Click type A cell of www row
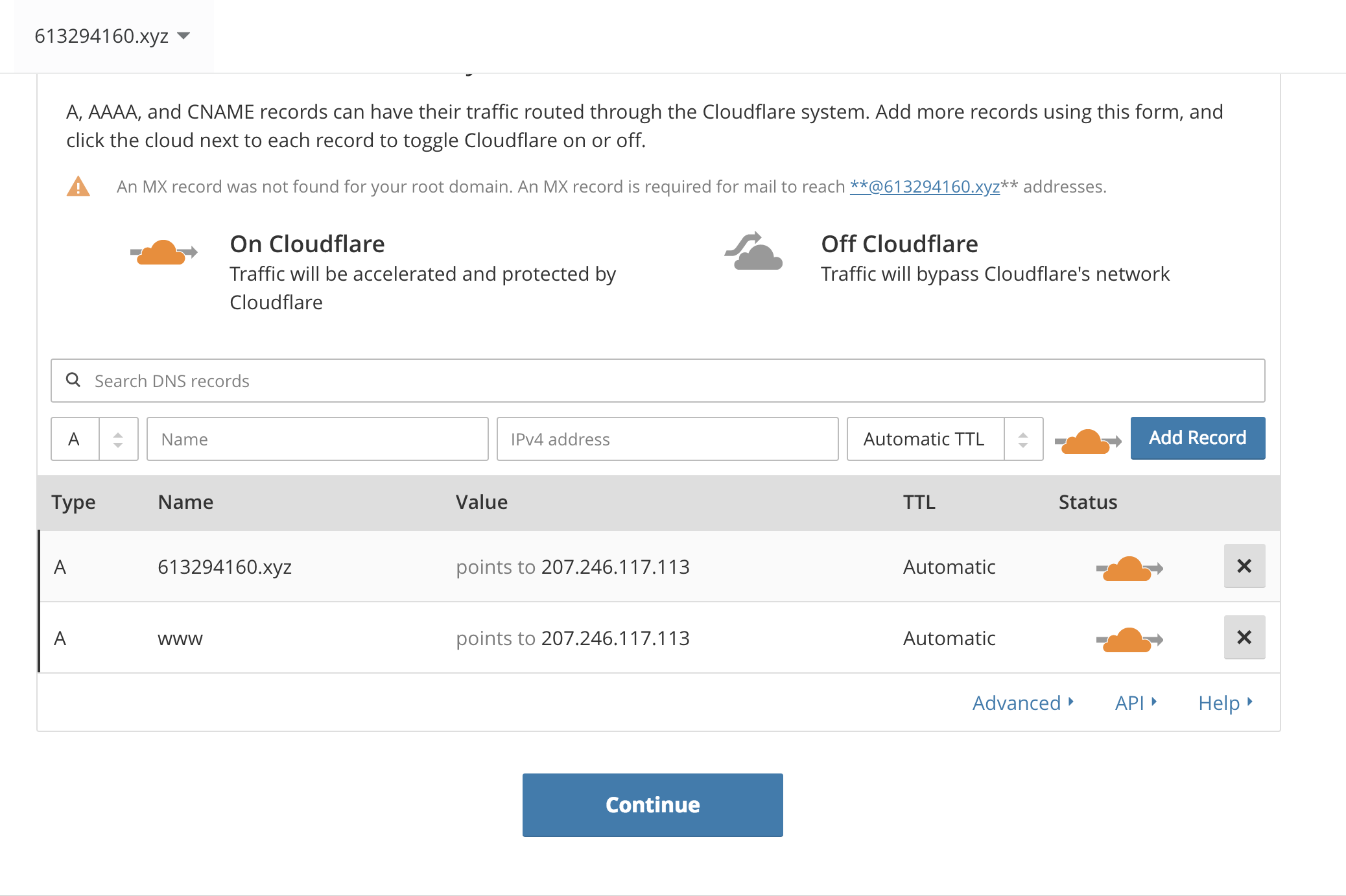 click(x=60, y=639)
